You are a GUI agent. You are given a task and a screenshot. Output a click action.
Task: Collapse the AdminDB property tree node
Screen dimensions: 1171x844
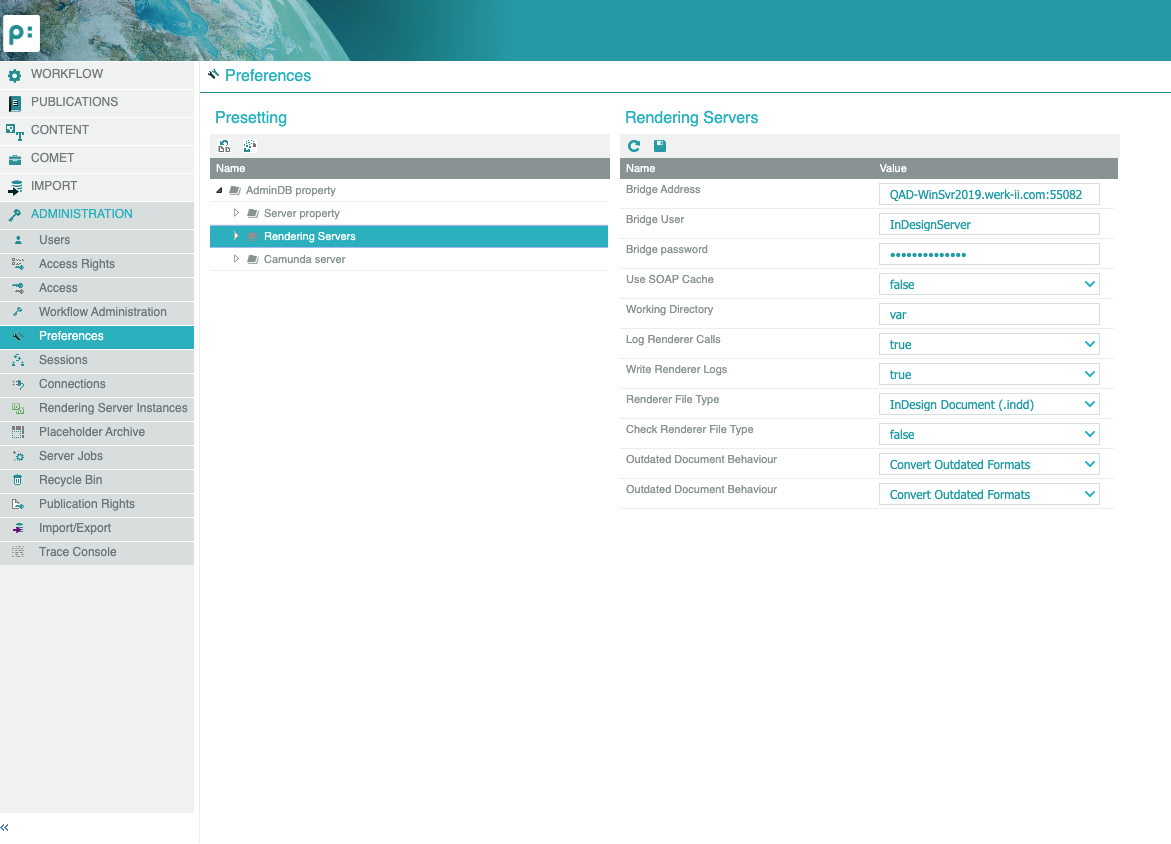point(219,190)
